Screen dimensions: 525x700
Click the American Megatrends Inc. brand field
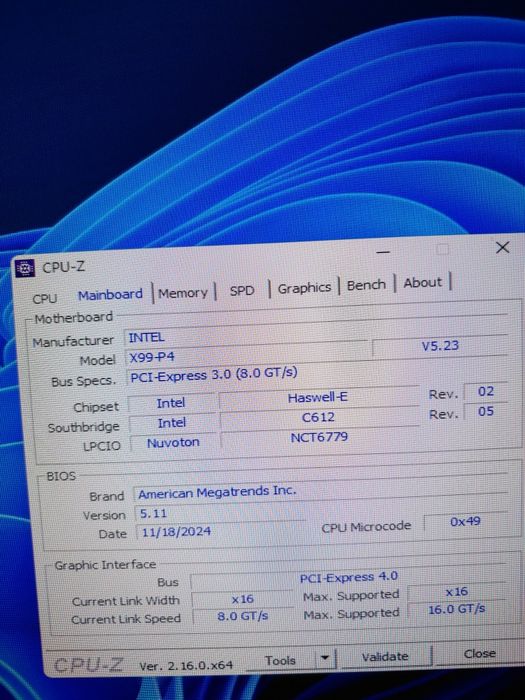[x=320, y=492]
